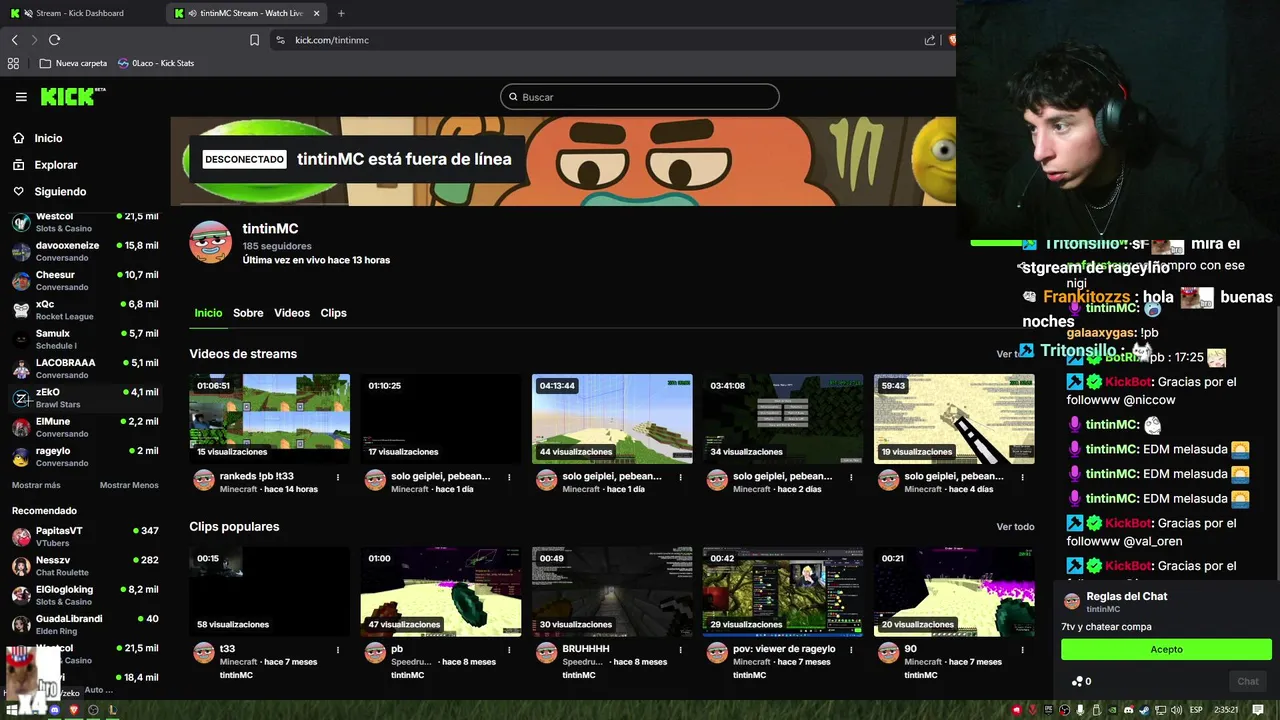Bookmark this page via the bookmark icon
Image resolution: width=1280 pixels, height=720 pixels.
click(254, 40)
